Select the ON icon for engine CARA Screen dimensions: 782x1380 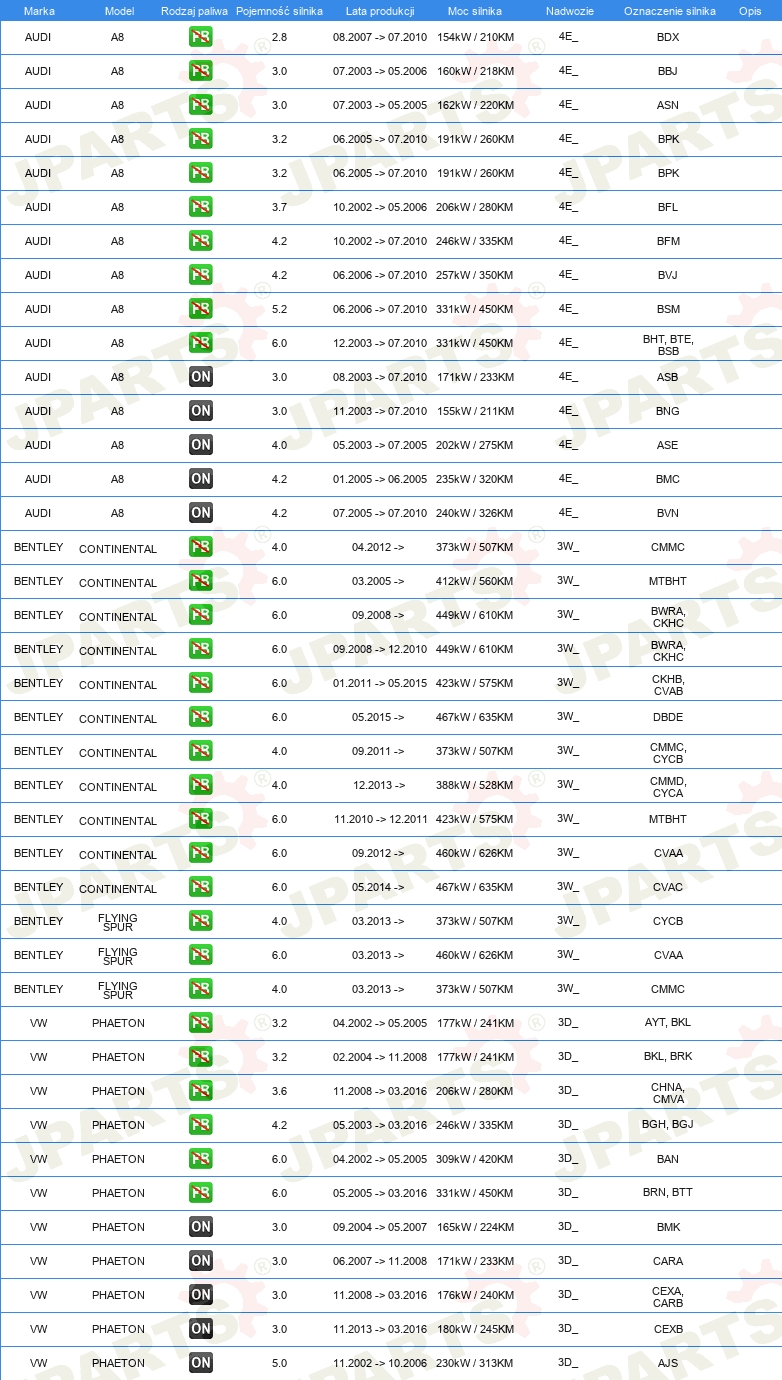click(201, 1261)
